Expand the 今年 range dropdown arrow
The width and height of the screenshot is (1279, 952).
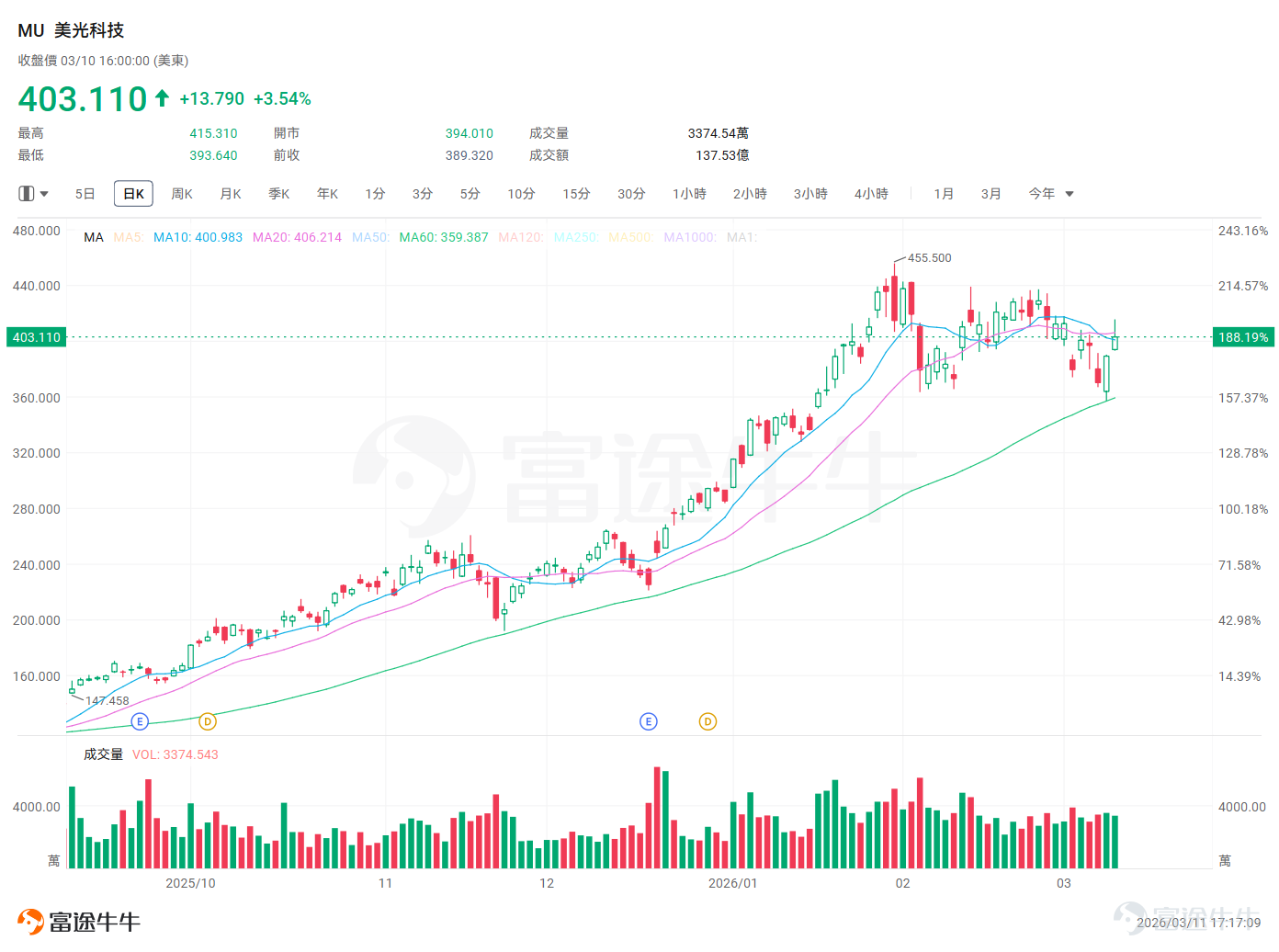[1070, 194]
